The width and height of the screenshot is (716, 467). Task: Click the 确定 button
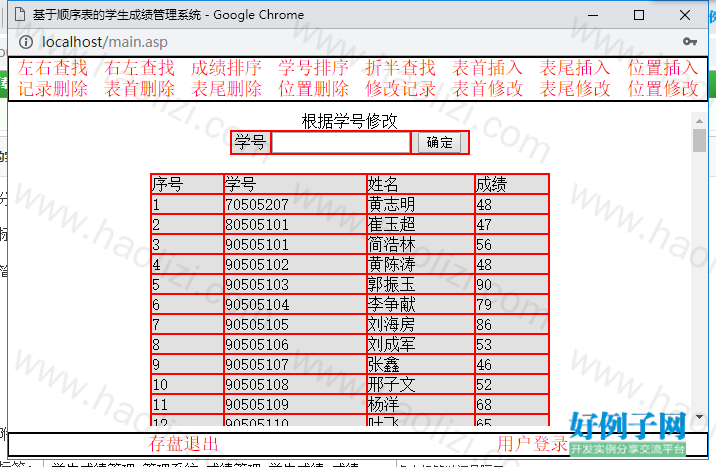click(x=440, y=143)
